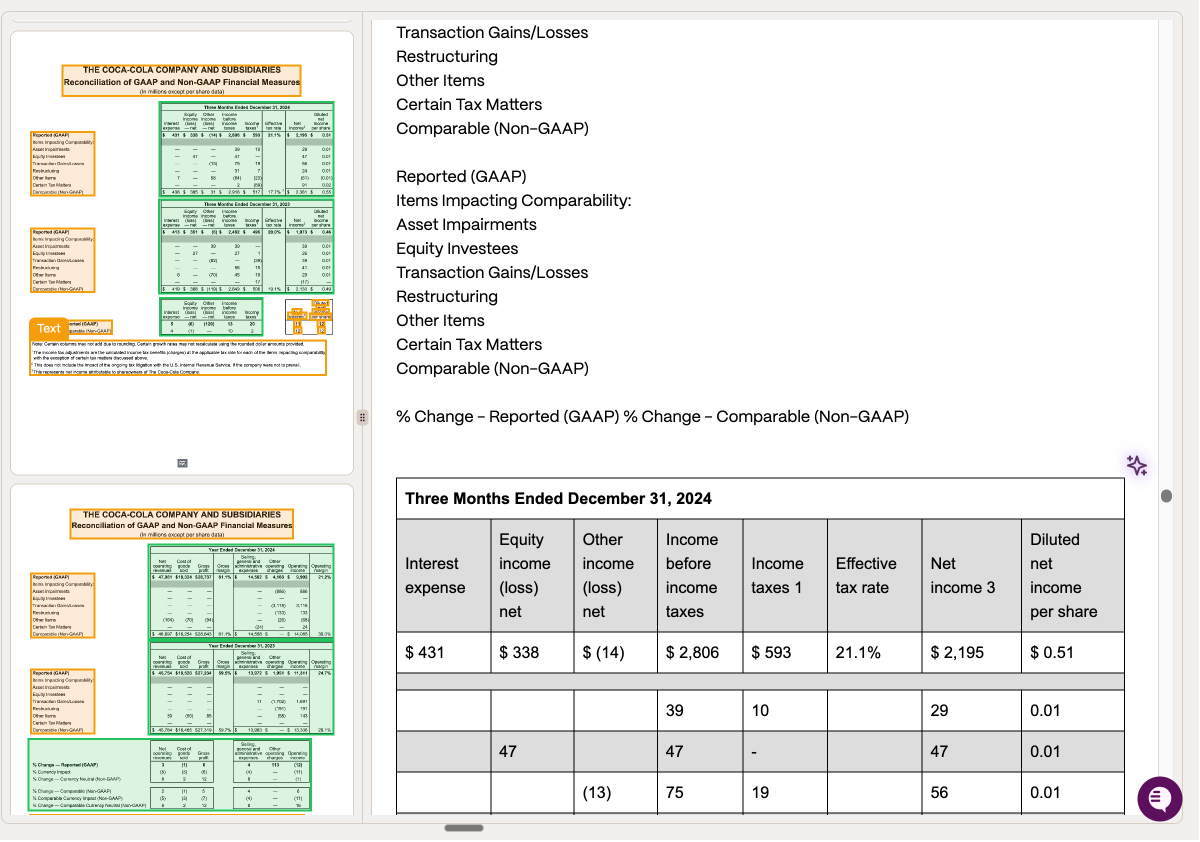Click the 'Interest expense' column header

[x=443, y=575]
